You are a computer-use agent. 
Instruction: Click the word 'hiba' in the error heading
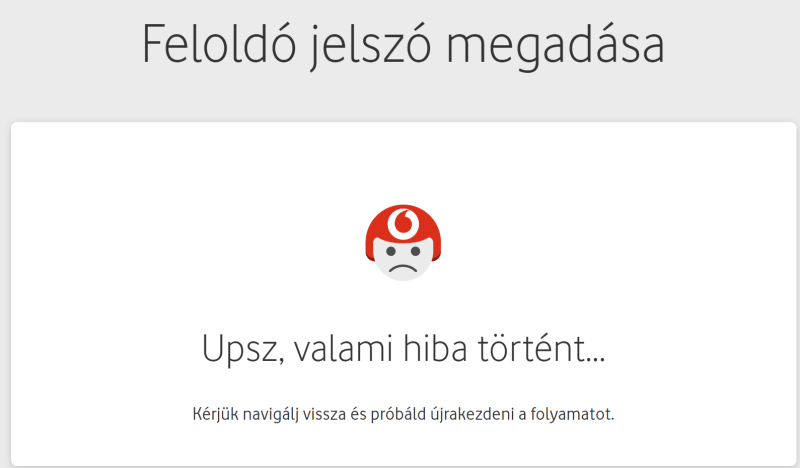click(x=435, y=348)
